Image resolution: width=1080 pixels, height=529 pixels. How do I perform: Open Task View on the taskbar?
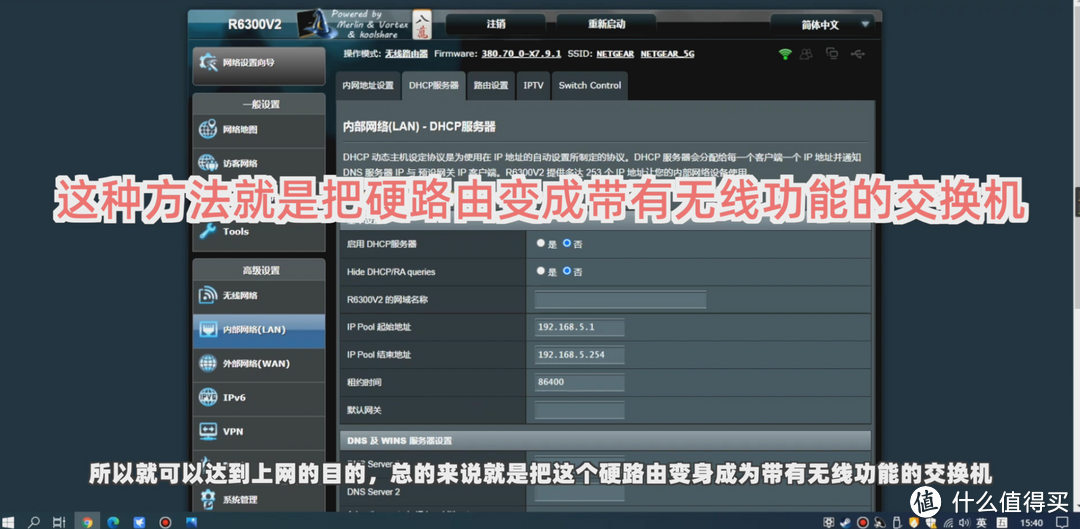(x=60, y=522)
